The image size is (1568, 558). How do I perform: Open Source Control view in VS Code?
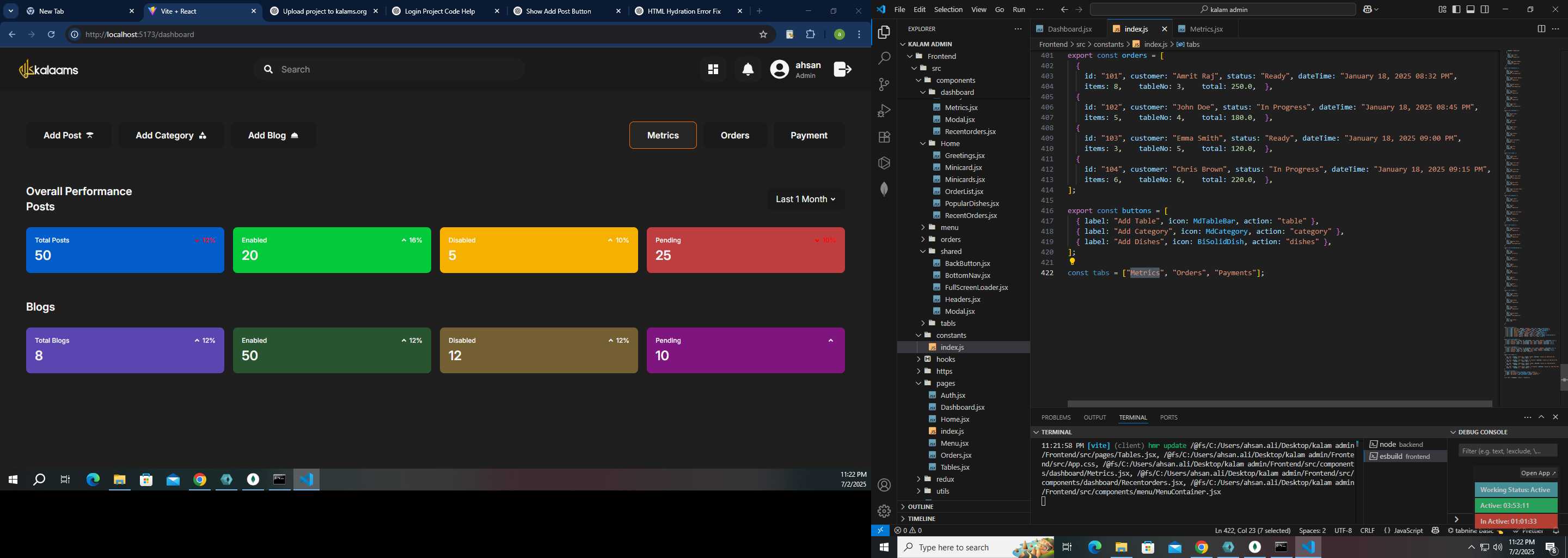(x=884, y=84)
